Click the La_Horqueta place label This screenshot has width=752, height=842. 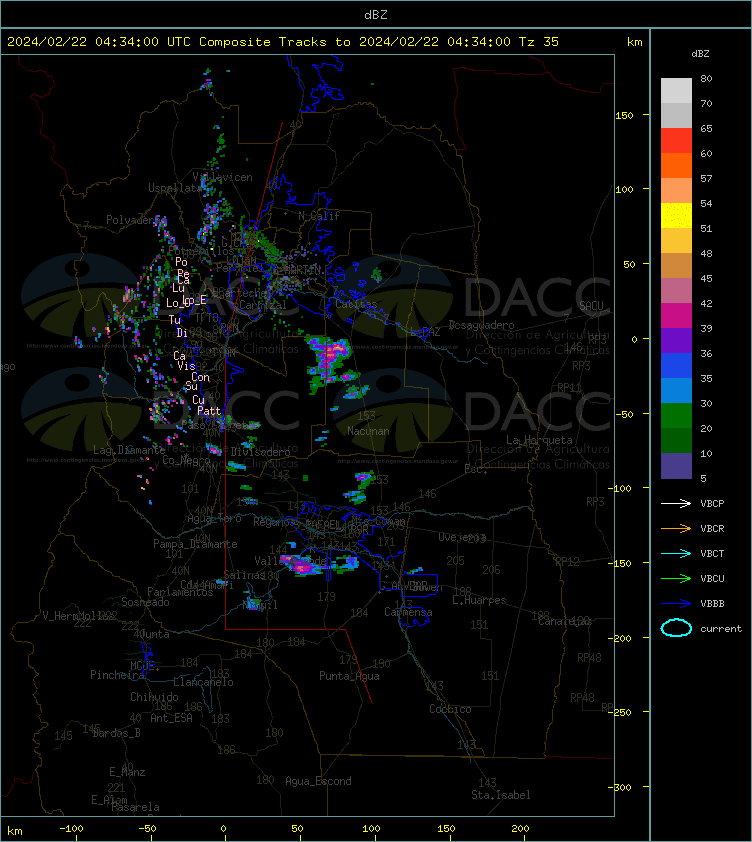coord(539,440)
